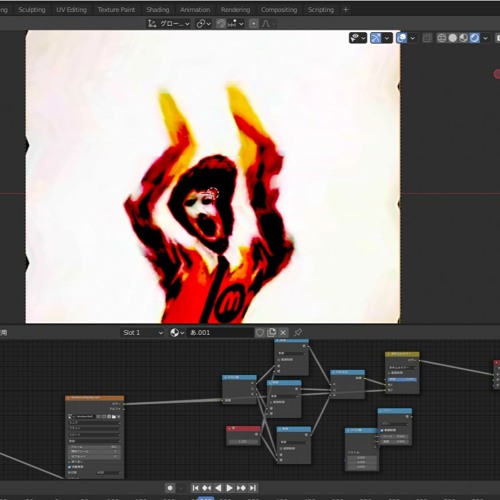Jump to the previous keyframe
This screenshot has height=500, width=500.
click(207, 488)
